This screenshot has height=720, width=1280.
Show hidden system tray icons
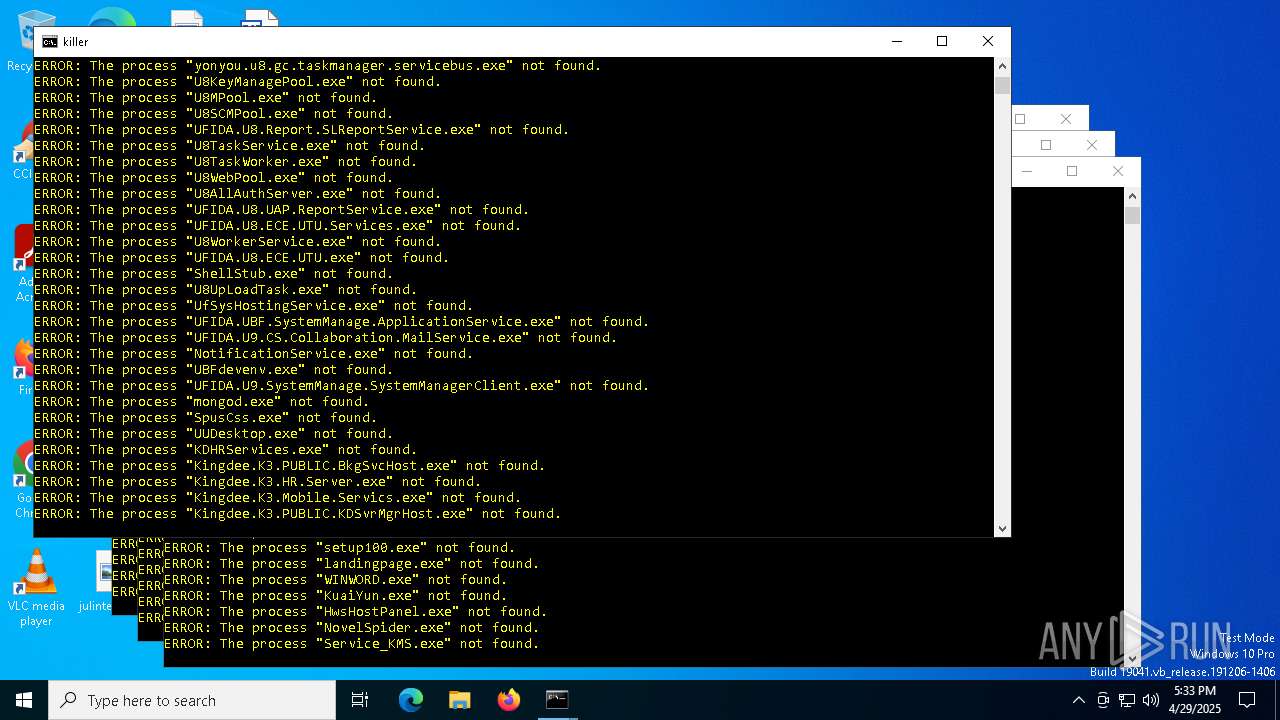[1078, 700]
